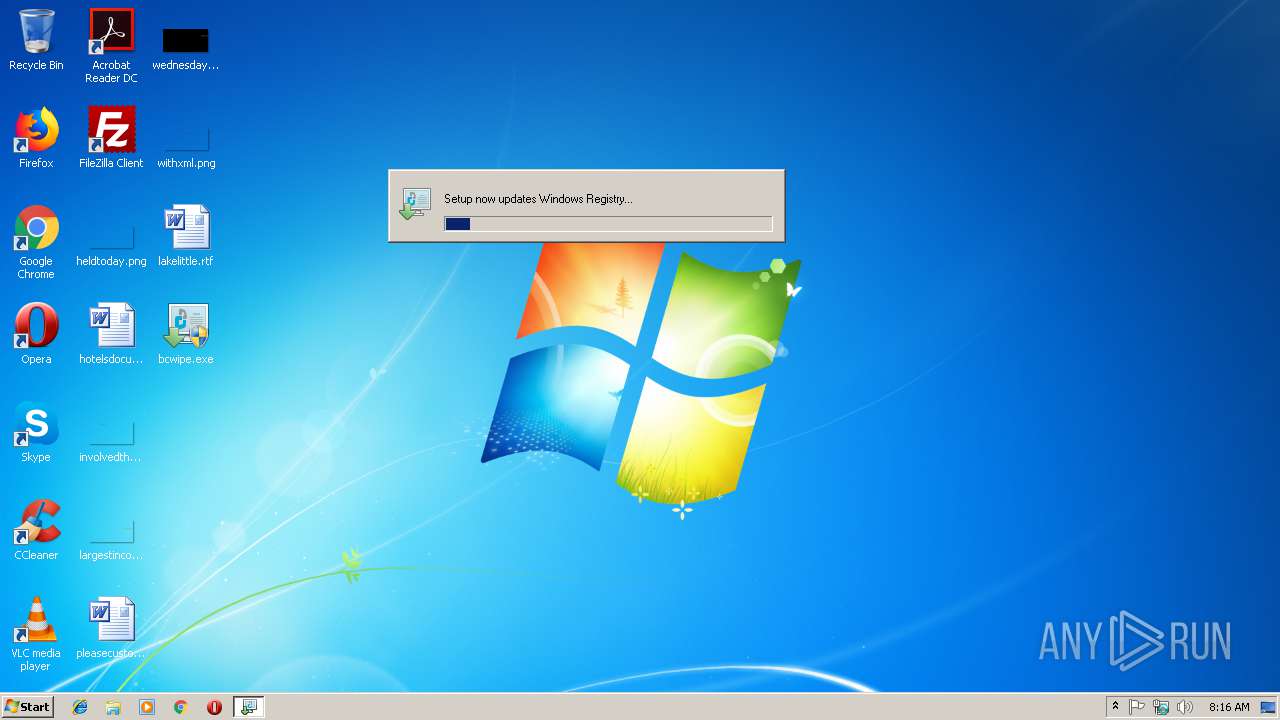Image resolution: width=1280 pixels, height=720 pixels.
Task: Open the 8:16 AM clock
Action: 1229,707
